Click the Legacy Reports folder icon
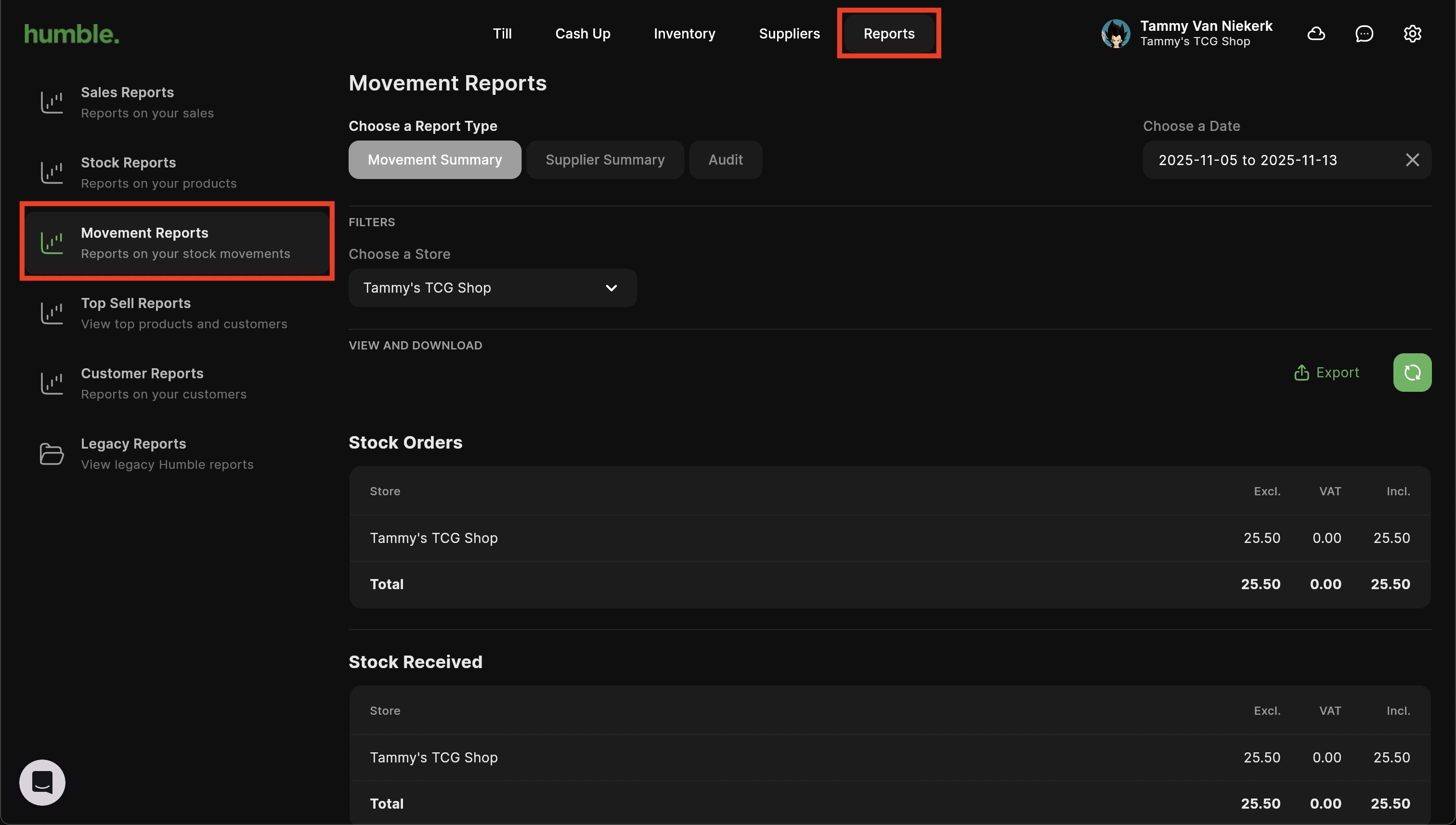This screenshot has width=1456, height=825. [52, 454]
